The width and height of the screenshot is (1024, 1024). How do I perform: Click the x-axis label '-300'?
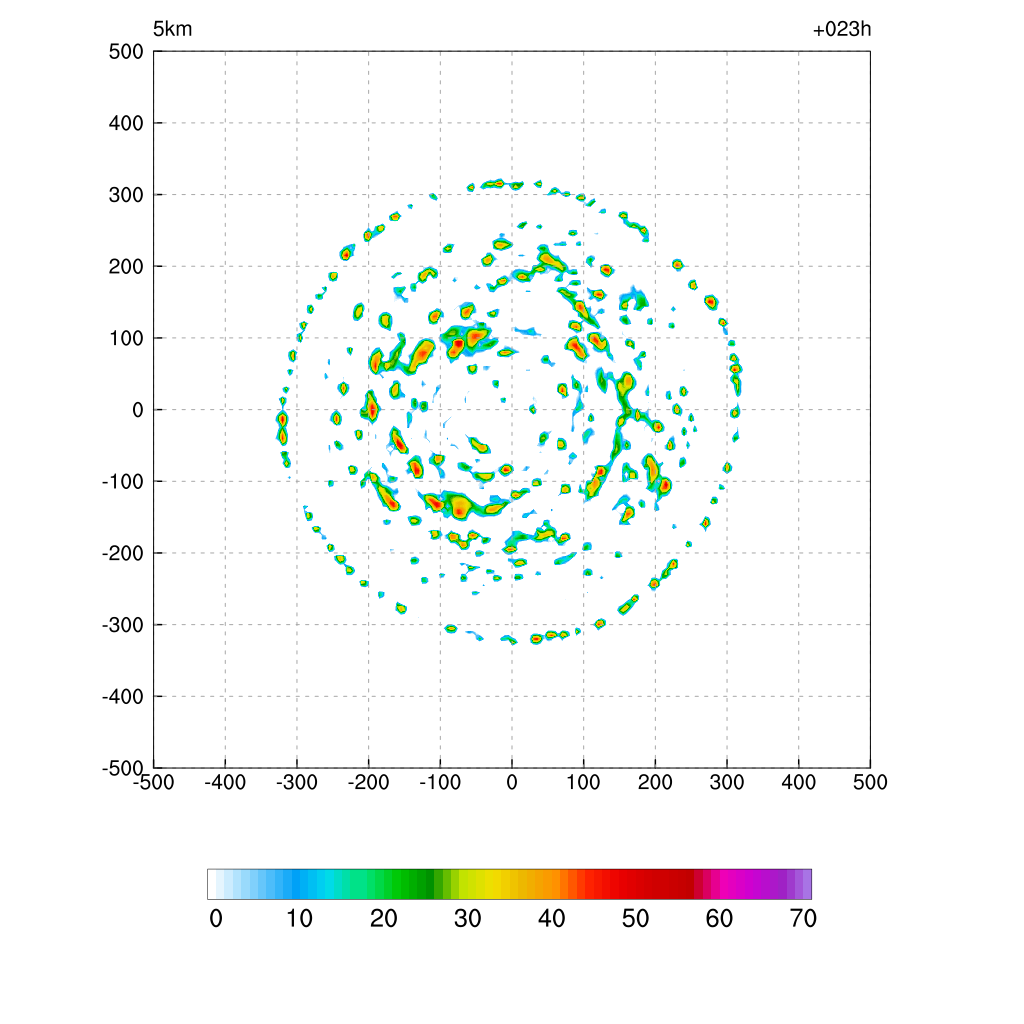click(x=297, y=782)
